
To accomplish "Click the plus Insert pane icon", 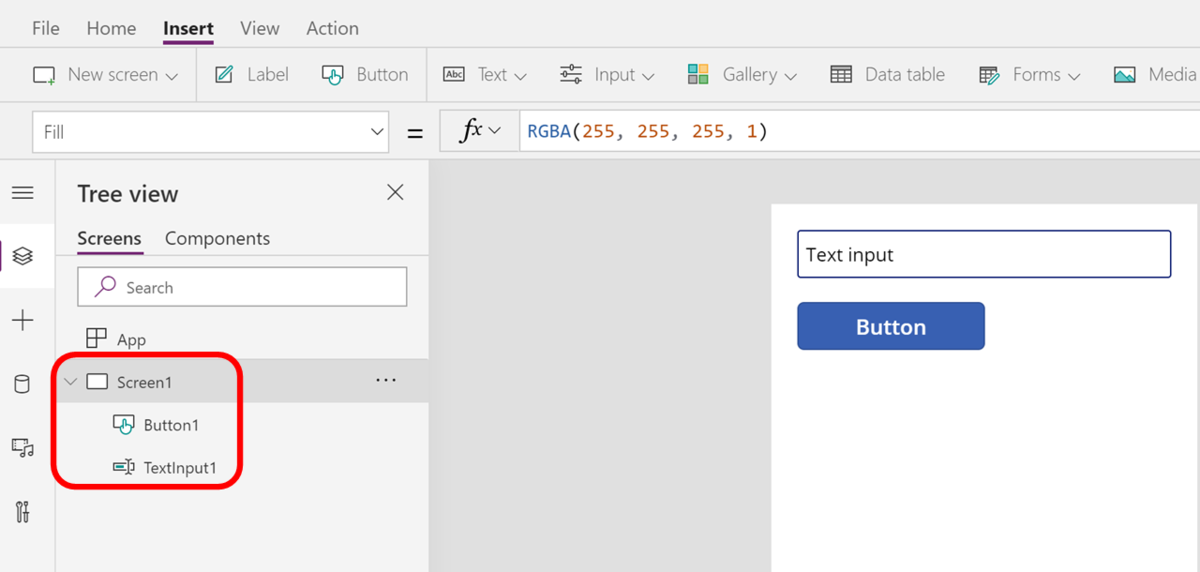I will tap(22, 320).
